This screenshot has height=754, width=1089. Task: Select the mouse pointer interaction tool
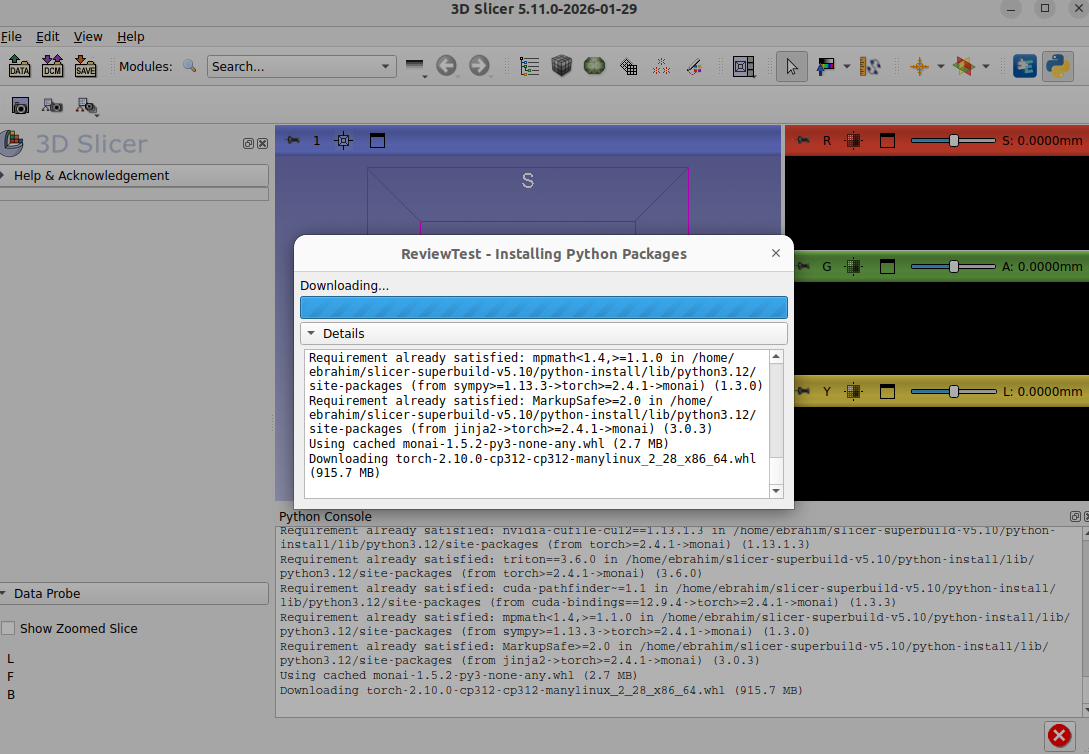click(792, 66)
